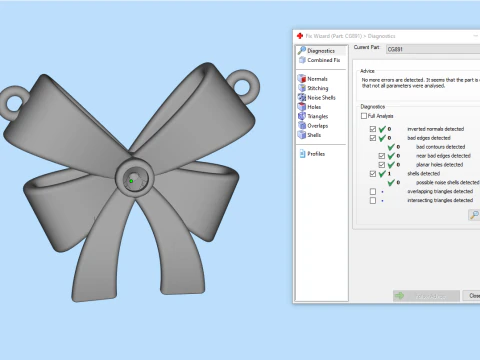
Task: Click 'bad contours detected' text
Action: coord(440,147)
